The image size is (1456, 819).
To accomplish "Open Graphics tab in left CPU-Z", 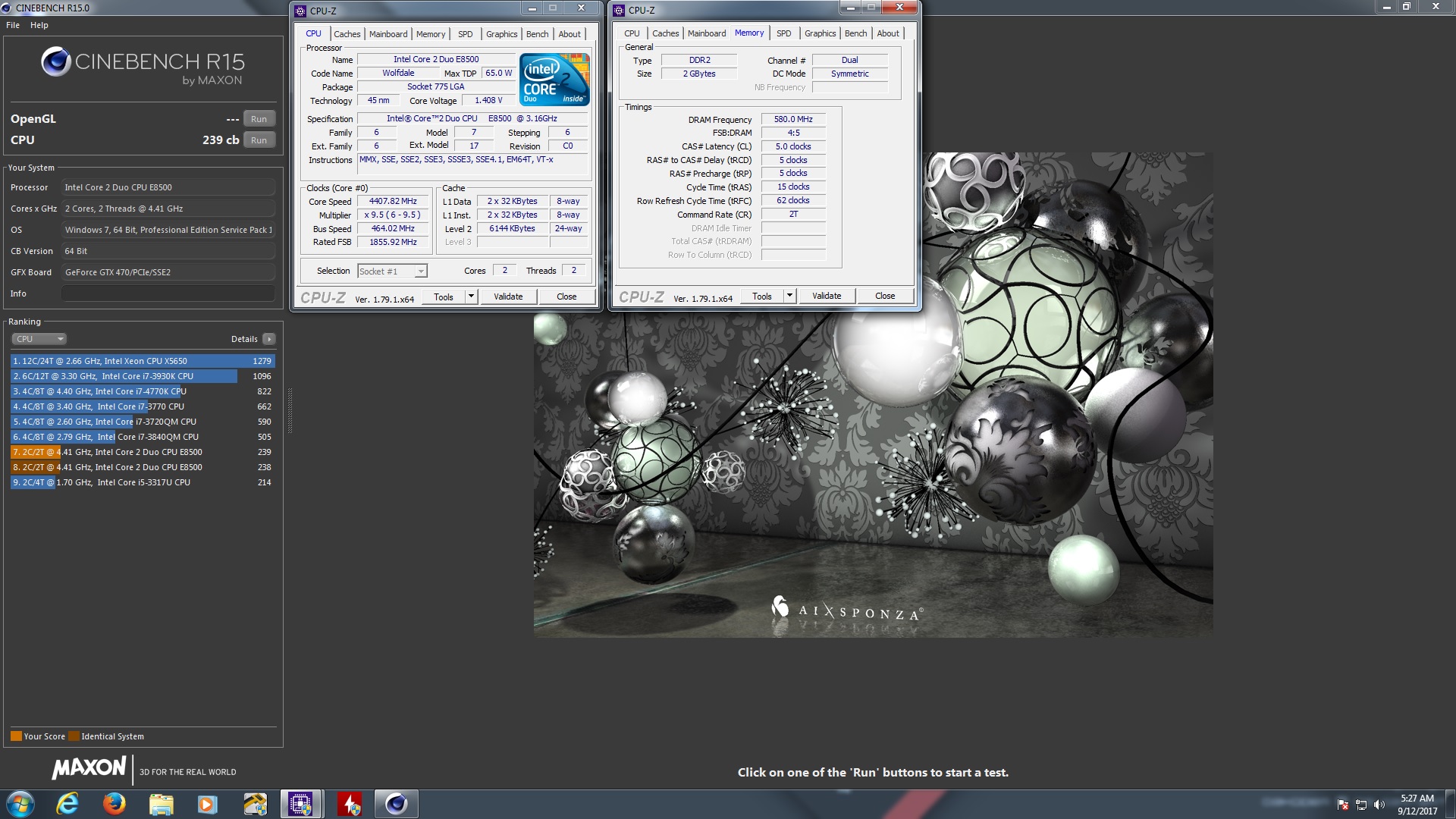I will coord(501,34).
